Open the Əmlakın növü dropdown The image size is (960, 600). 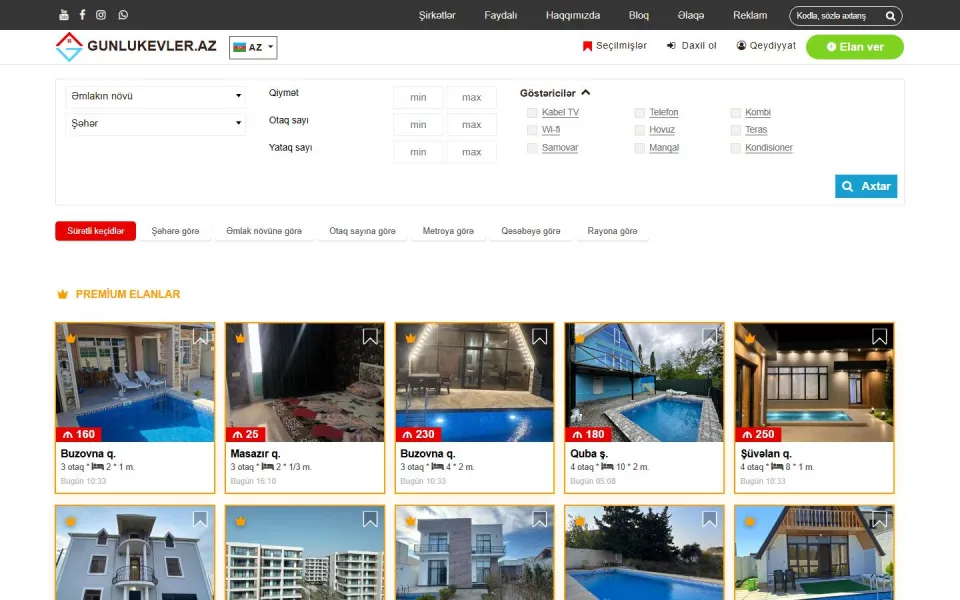point(156,96)
